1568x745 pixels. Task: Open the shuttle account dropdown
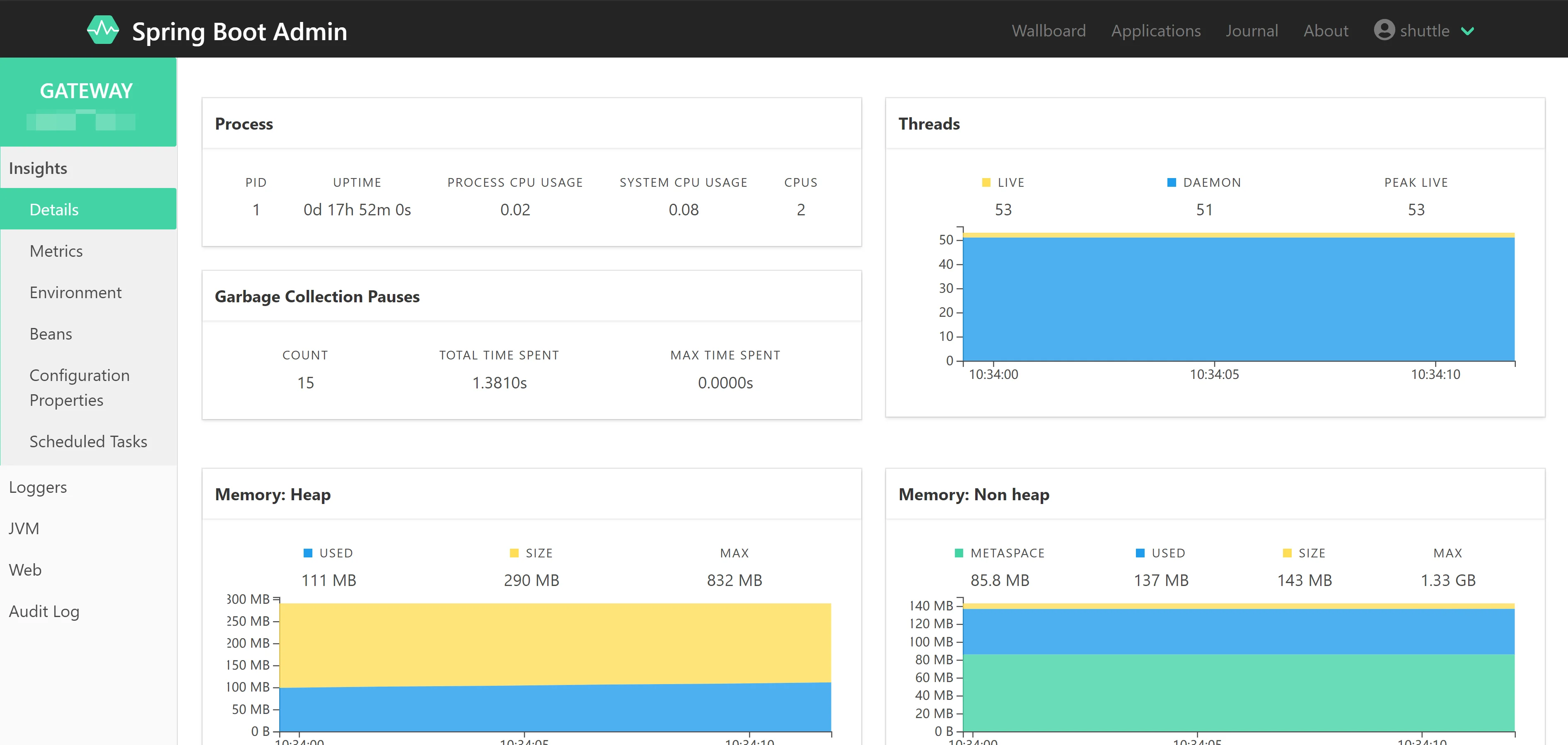(1424, 30)
